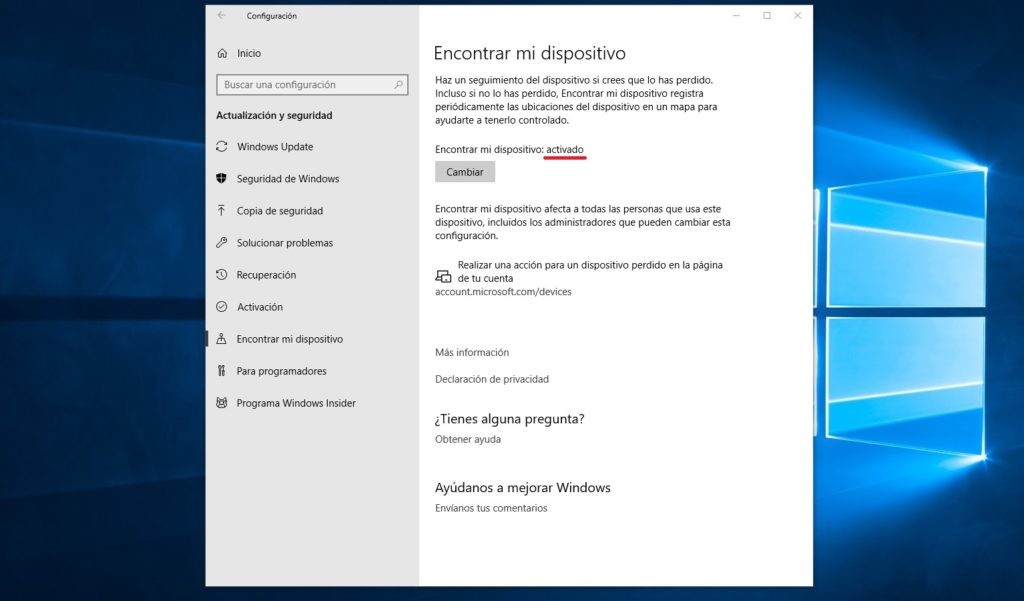Click 'Ayúdanos a mejorar Windows' heading

pos(522,487)
